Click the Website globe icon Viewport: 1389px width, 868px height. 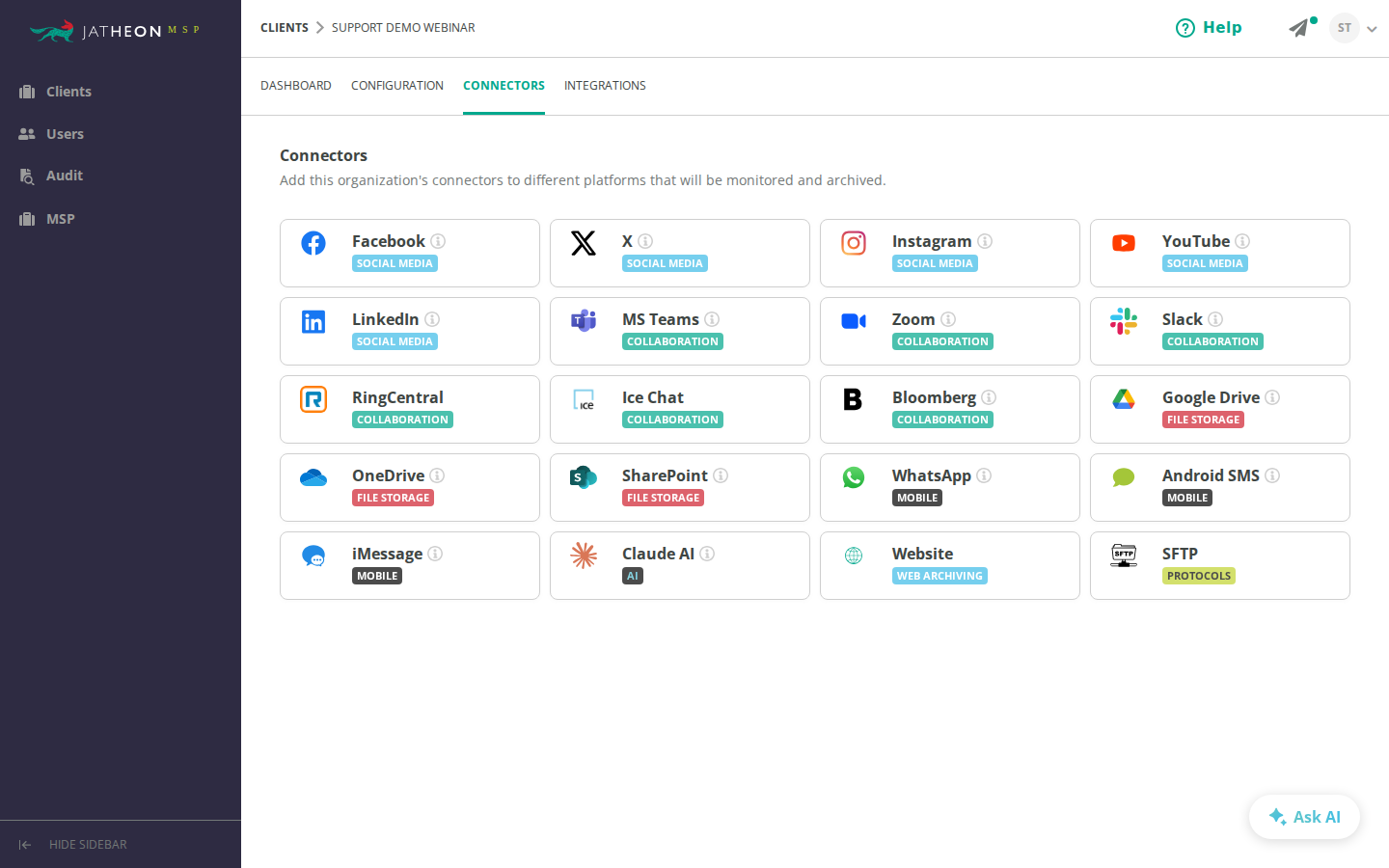click(854, 556)
